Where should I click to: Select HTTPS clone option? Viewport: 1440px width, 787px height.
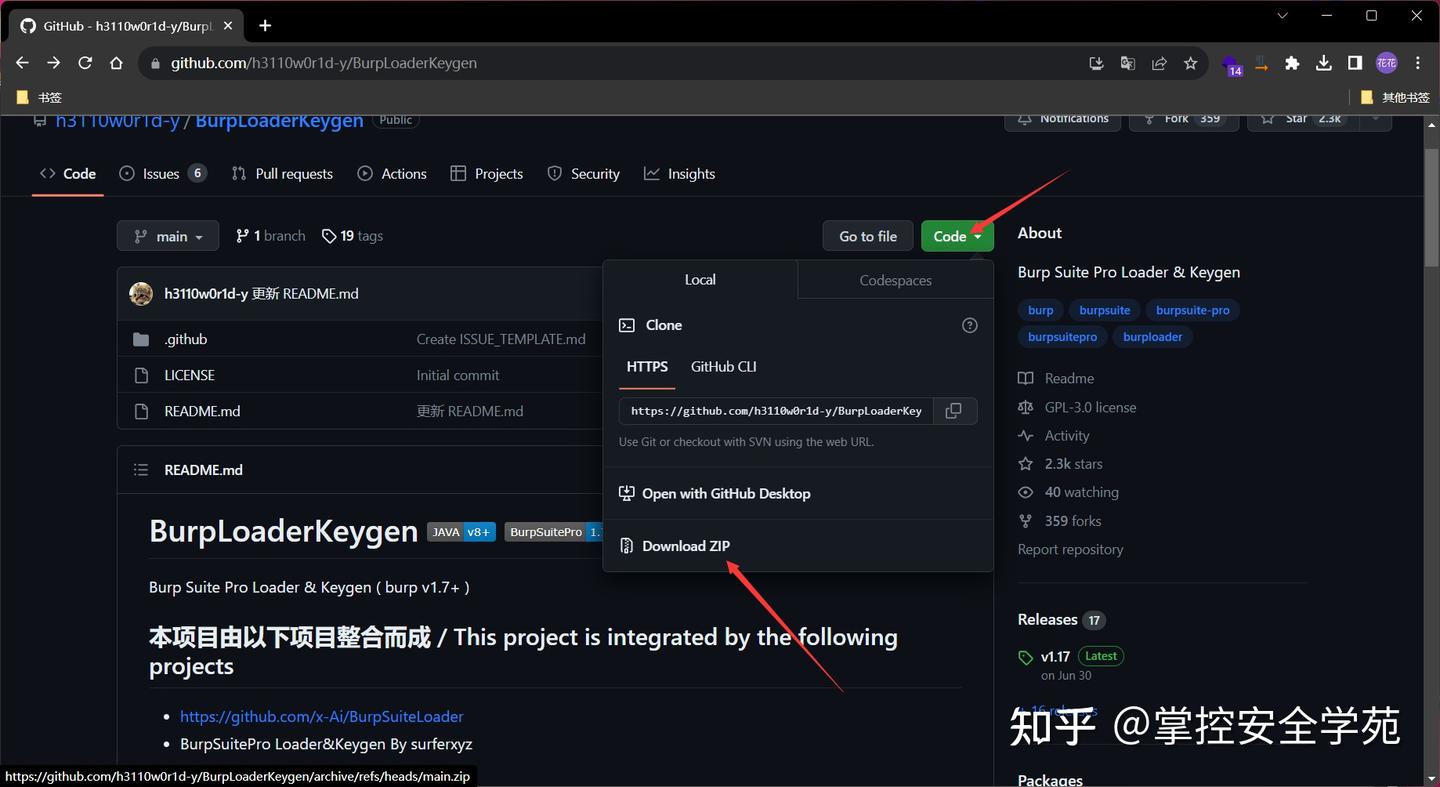point(647,367)
